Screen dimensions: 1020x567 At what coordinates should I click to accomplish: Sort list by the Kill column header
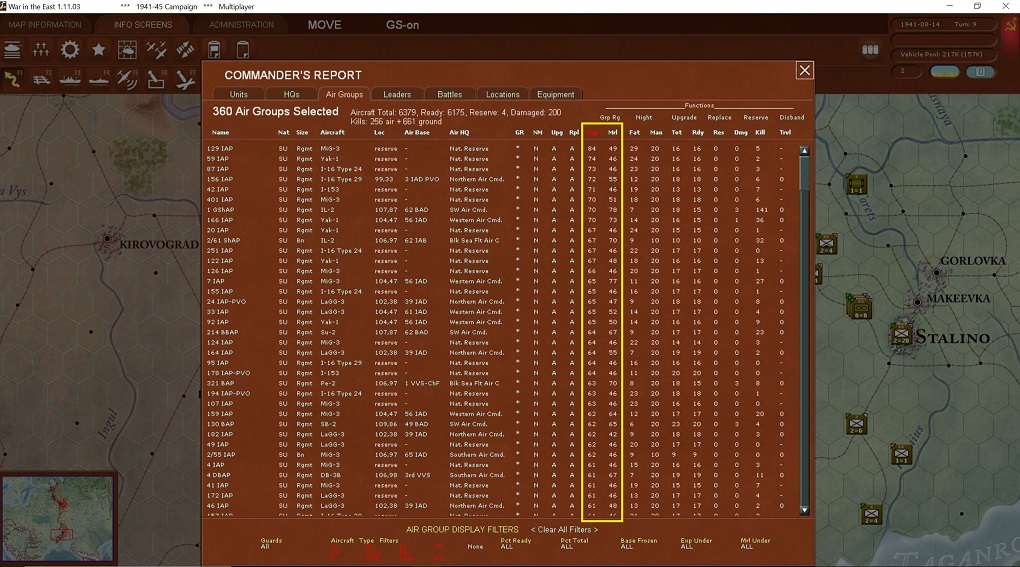[760, 133]
